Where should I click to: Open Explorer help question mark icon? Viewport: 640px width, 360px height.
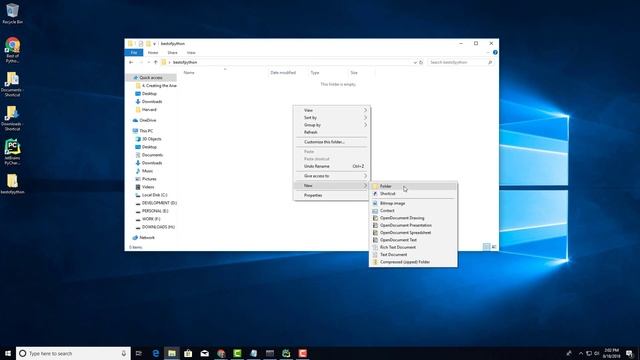click(495, 53)
